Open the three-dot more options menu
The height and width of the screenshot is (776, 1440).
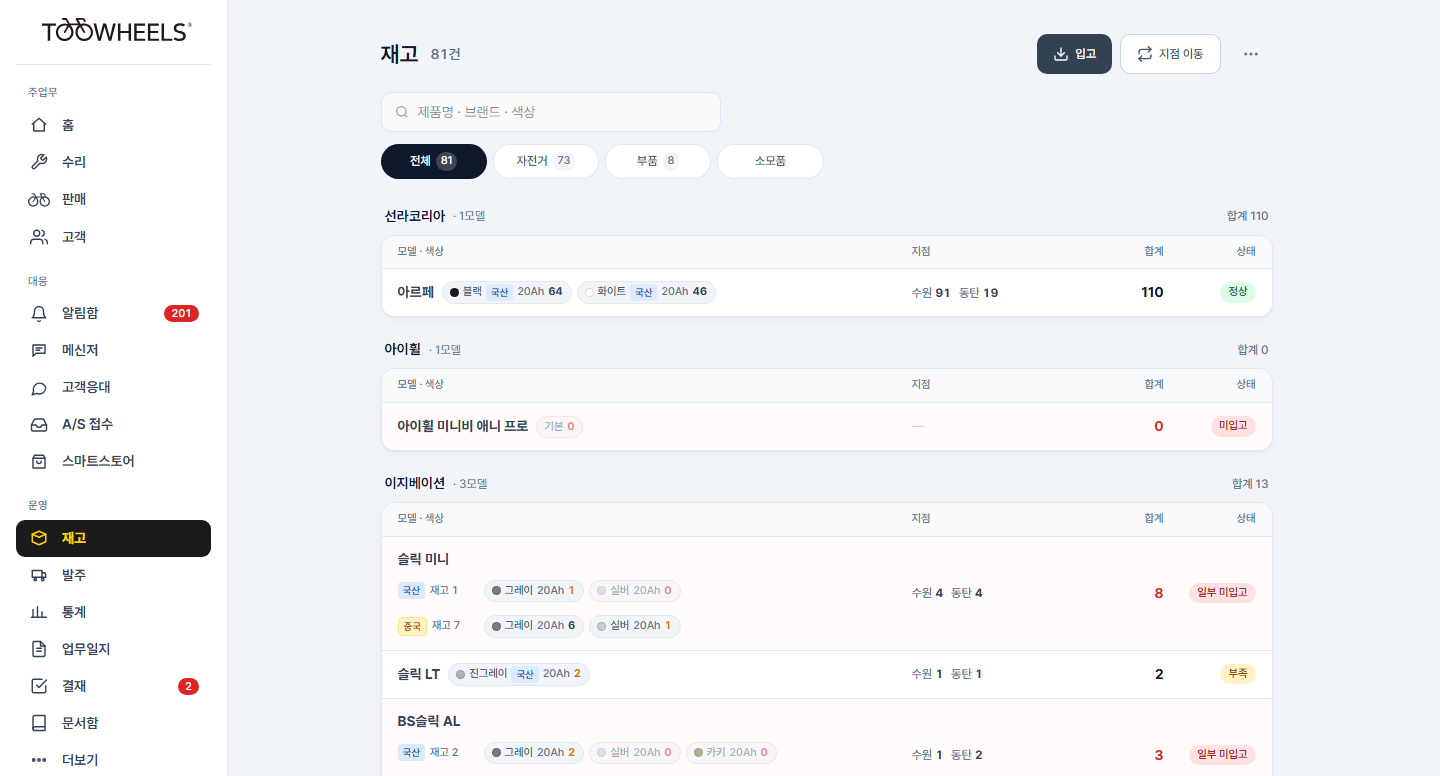click(1251, 54)
